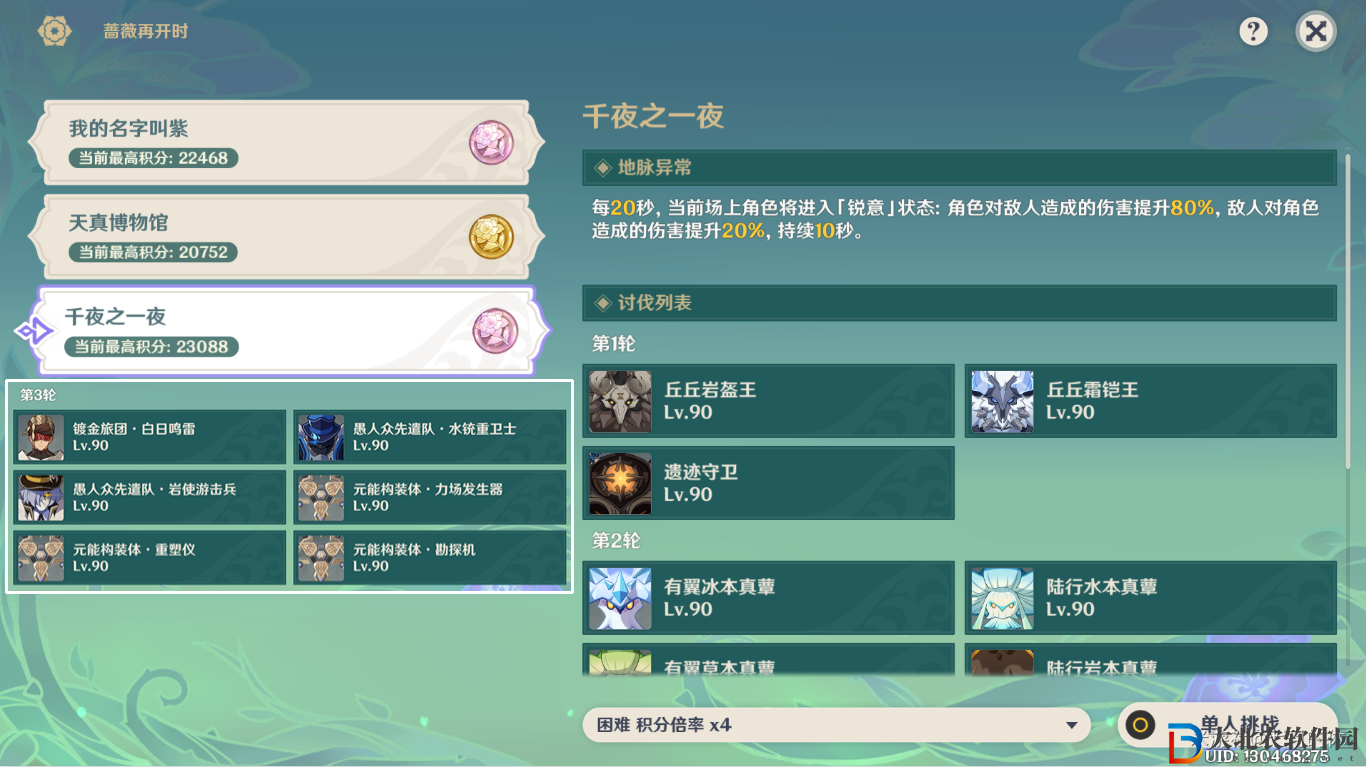Select the 丘丘岩盔王 enemy portrait
Image resolution: width=1366 pixels, height=767 pixels.
coord(620,401)
